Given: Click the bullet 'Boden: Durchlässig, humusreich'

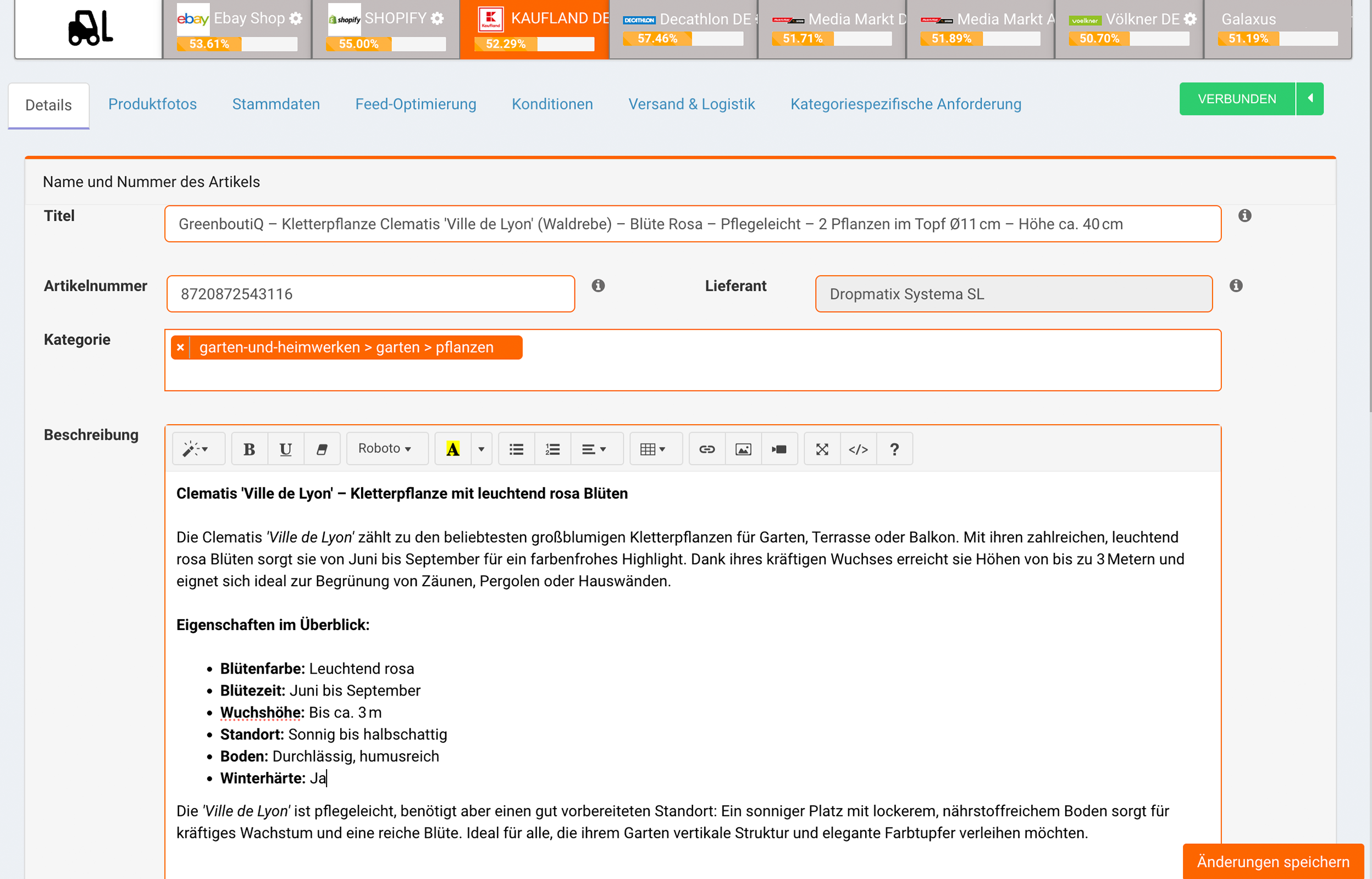Looking at the screenshot, I should pyautogui.click(x=329, y=756).
